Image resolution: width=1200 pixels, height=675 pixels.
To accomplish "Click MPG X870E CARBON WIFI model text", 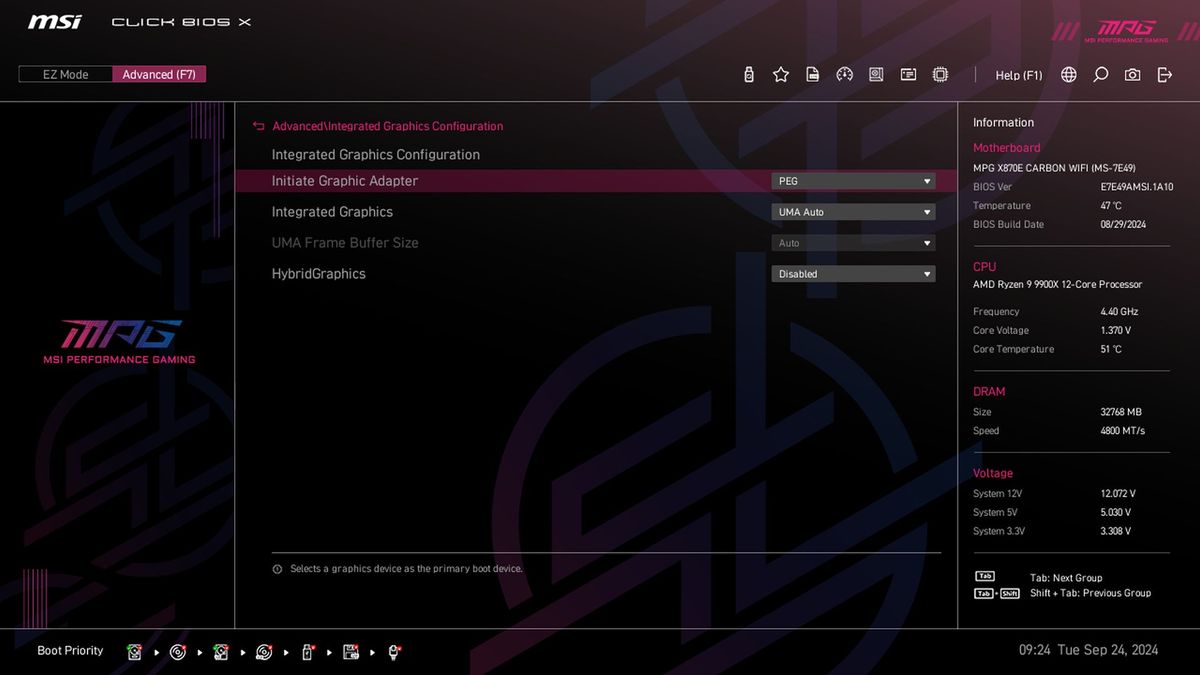I will [x=1054, y=168].
